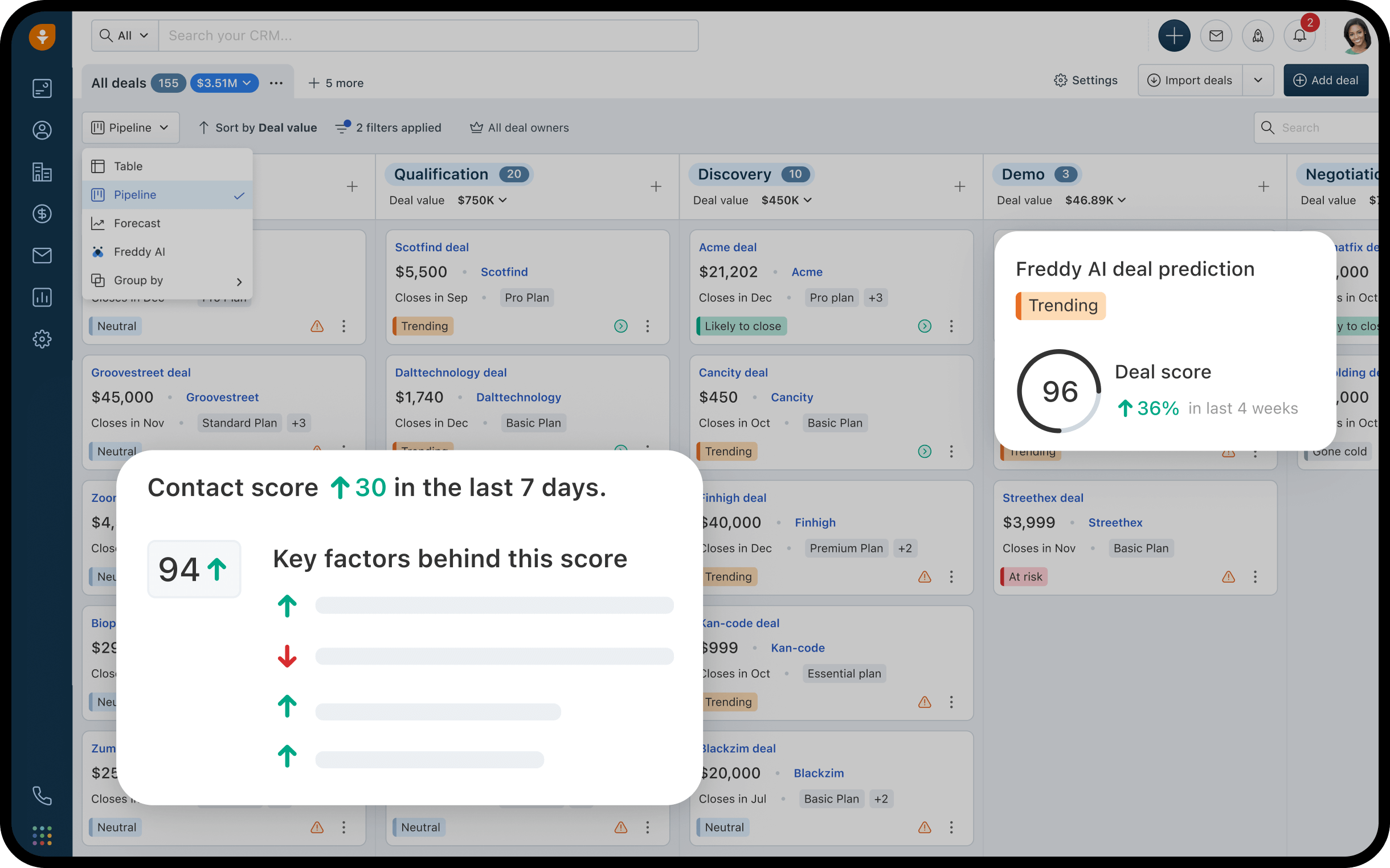1390x868 pixels.
Task: Click the mail/email icon in top bar
Action: point(1216,35)
